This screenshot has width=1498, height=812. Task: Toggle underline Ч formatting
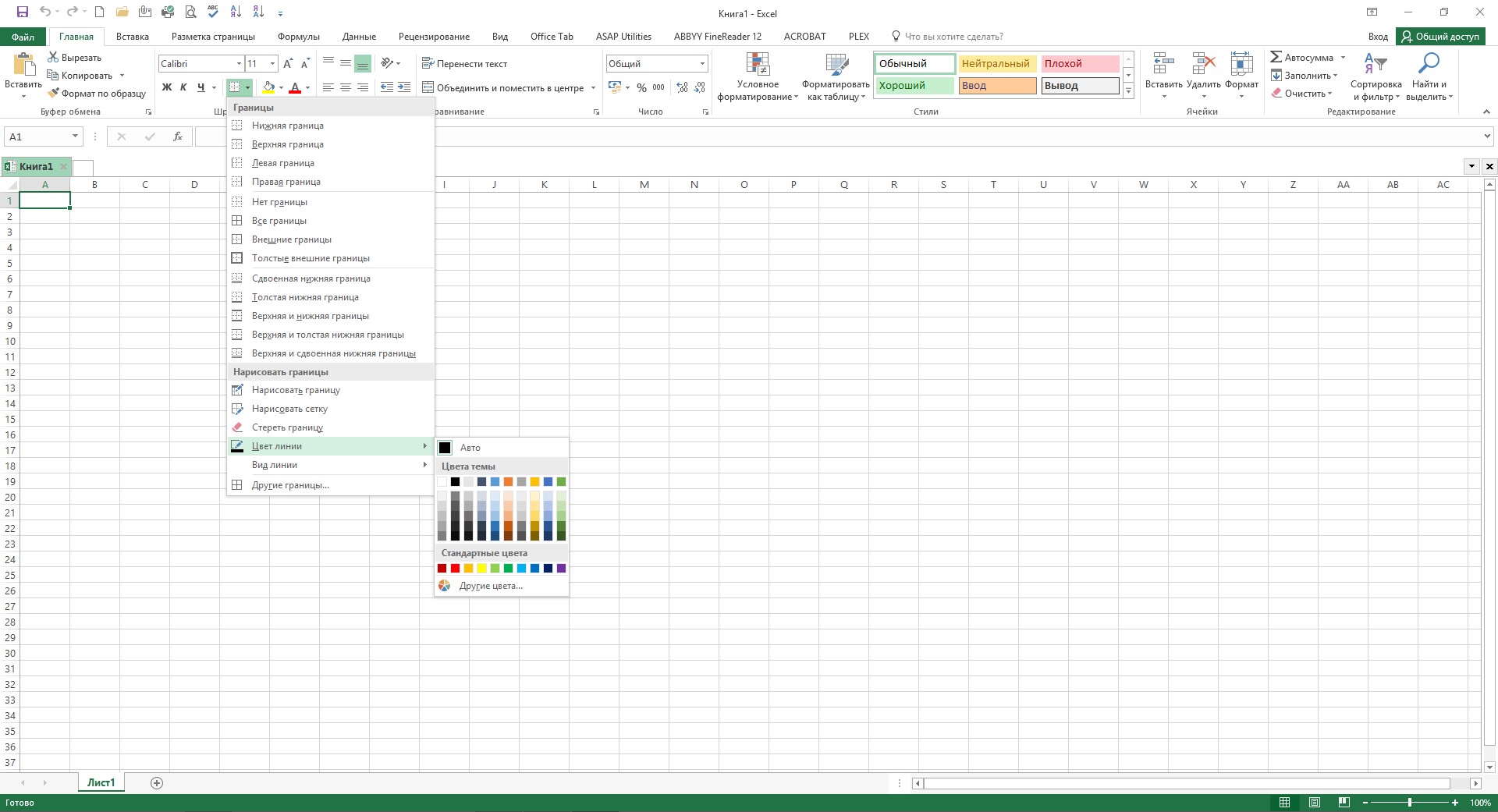[201, 87]
